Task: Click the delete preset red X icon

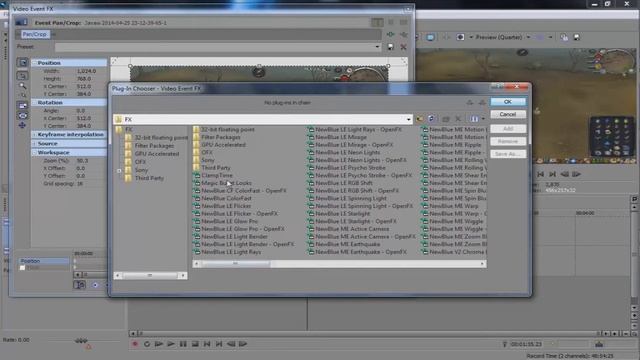Action: pos(403,47)
